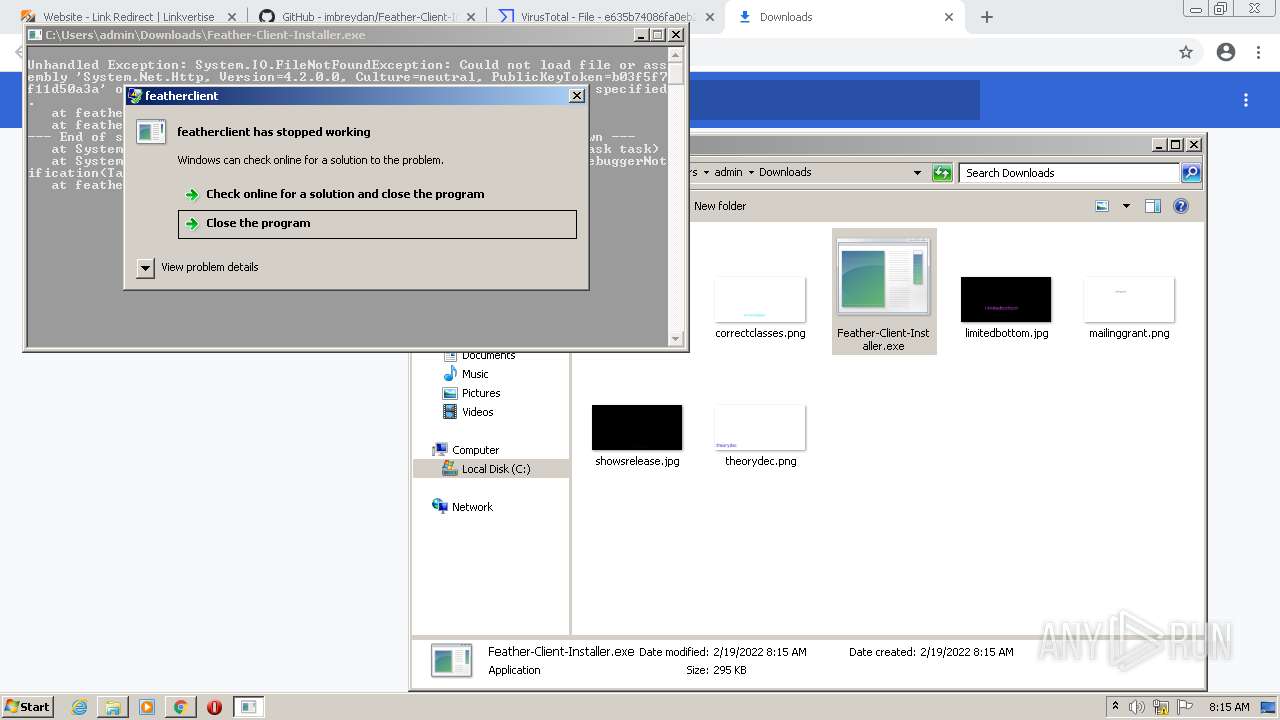Image resolution: width=1280 pixels, height=720 pixels.
Task: Open Explorer help icon
Action: 1181,206
